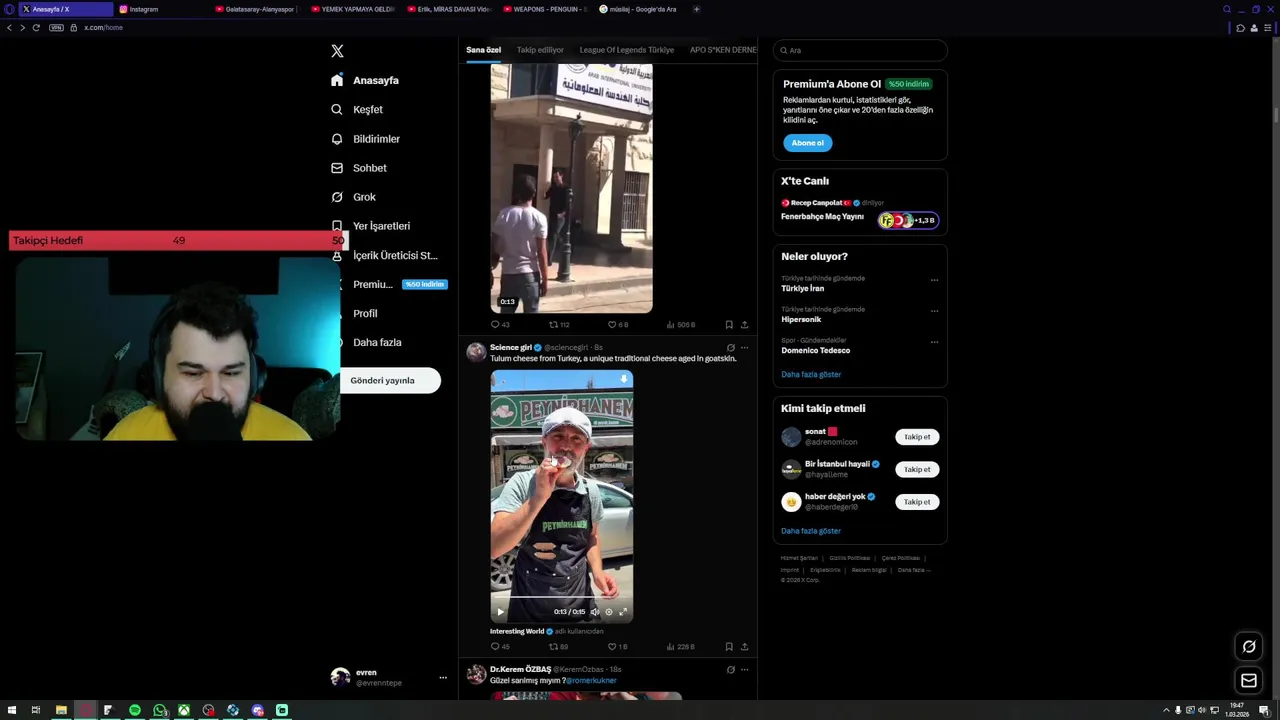Share the top post above Science girl
Screen dimensions: 1280x720
[x=744, y=325]
